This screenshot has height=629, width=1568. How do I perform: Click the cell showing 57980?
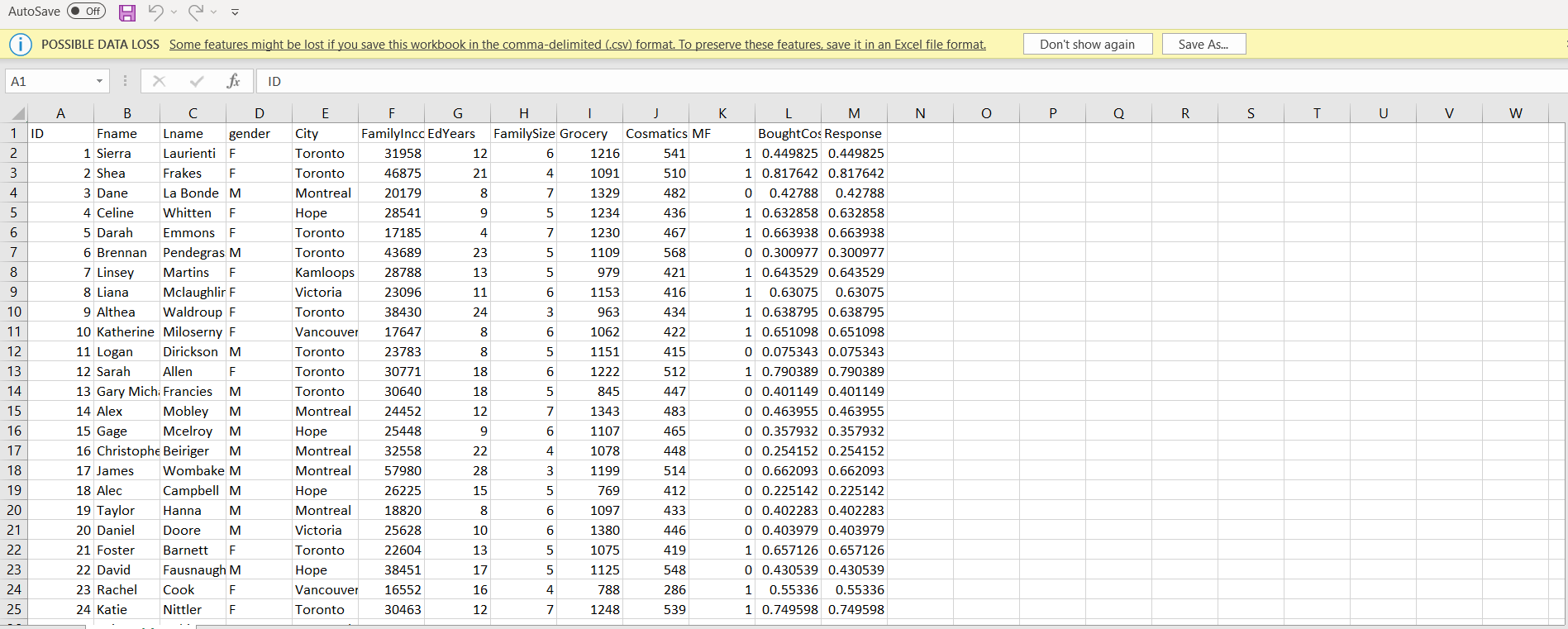click(391, 470)
